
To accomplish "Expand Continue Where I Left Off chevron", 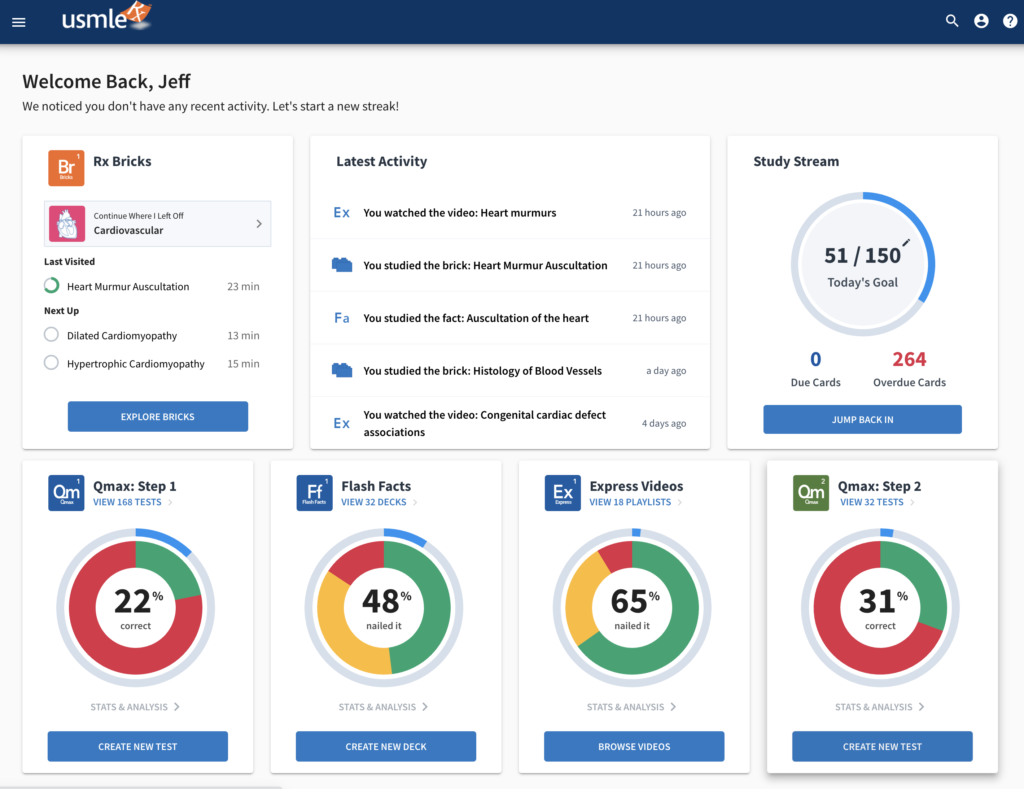I will click(x=259, y=224).
